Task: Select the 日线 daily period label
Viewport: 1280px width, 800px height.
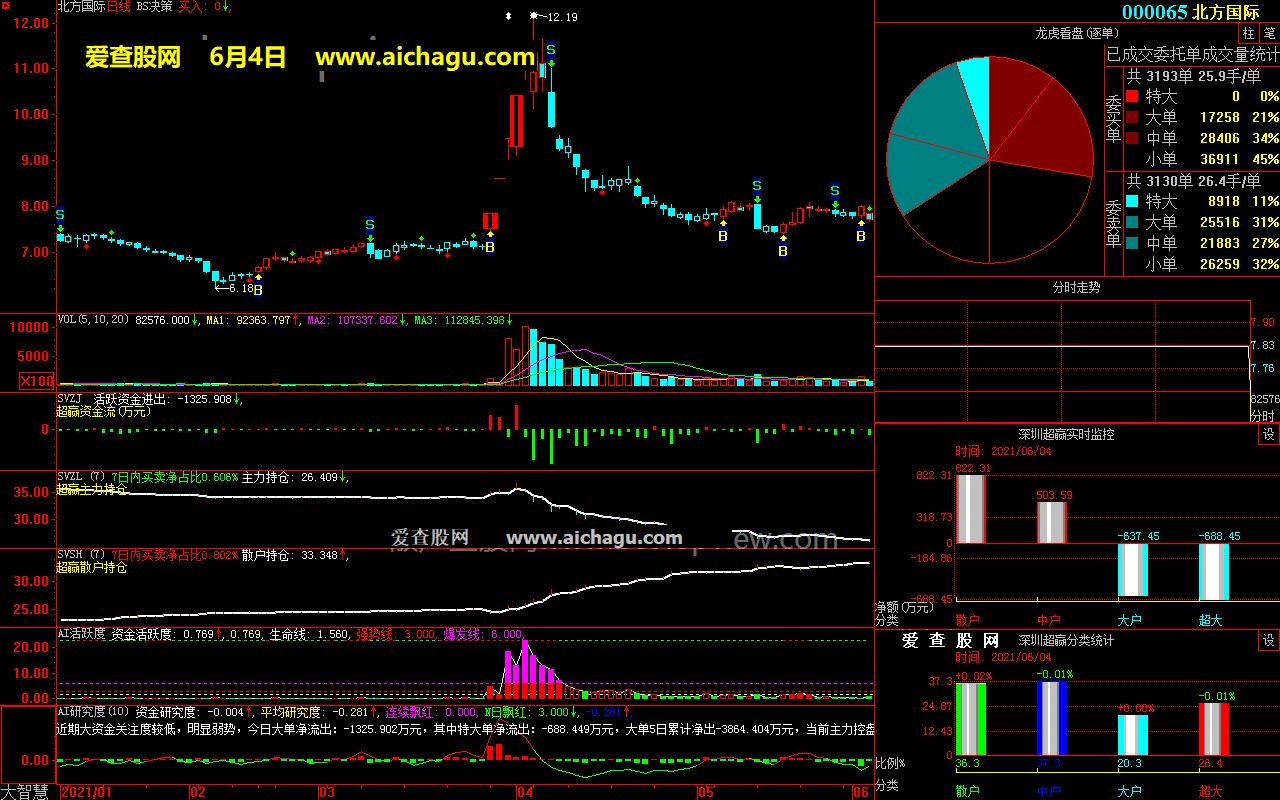Action: pos(119,6)
